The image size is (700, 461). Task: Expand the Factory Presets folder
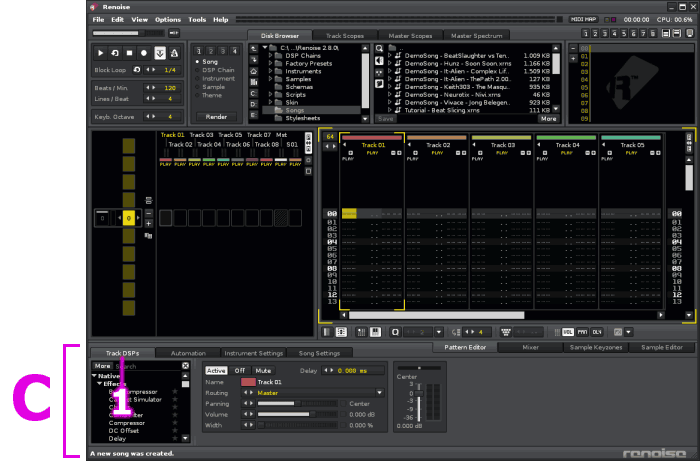(270, 63)
